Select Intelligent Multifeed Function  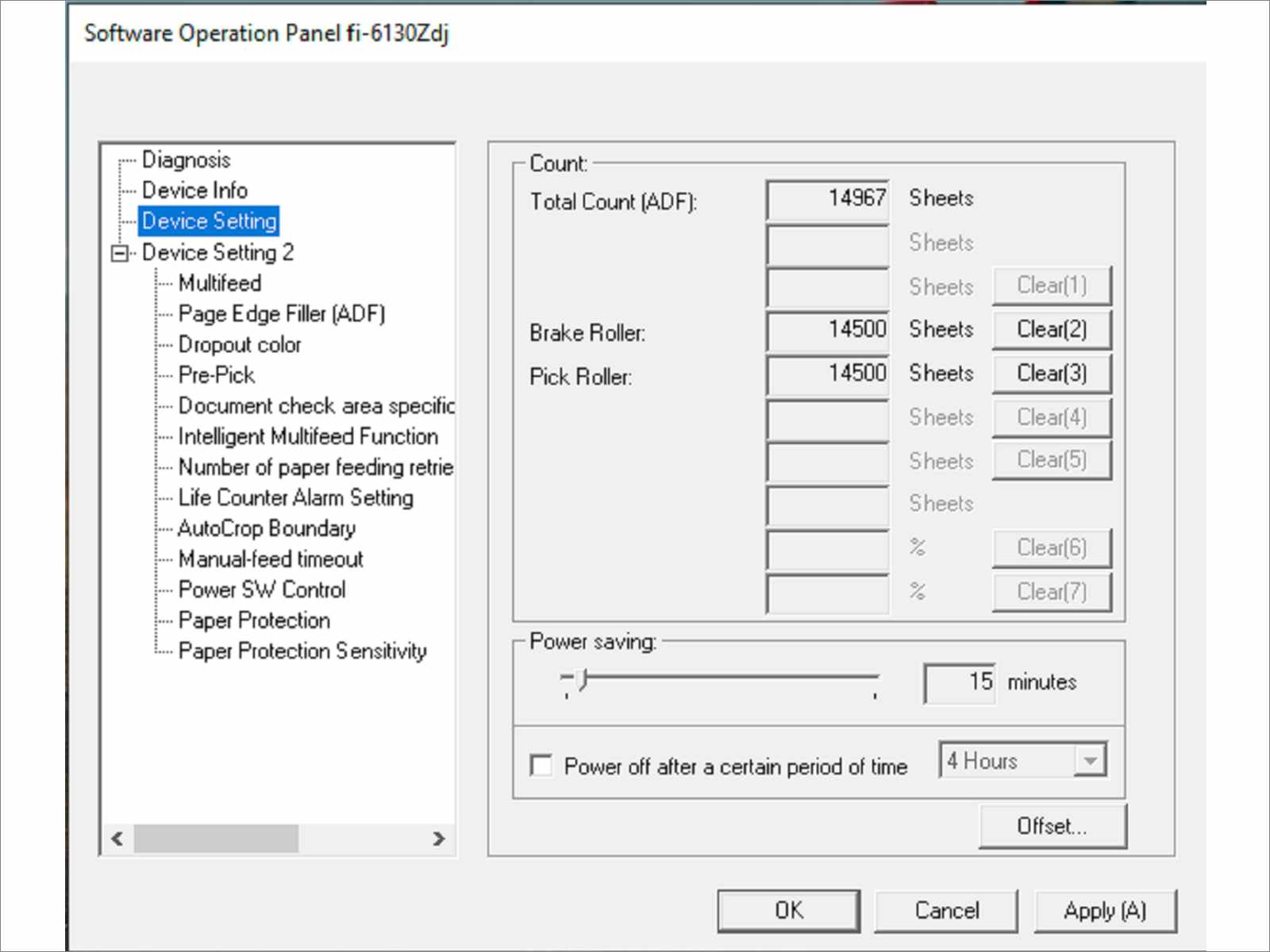308,436
